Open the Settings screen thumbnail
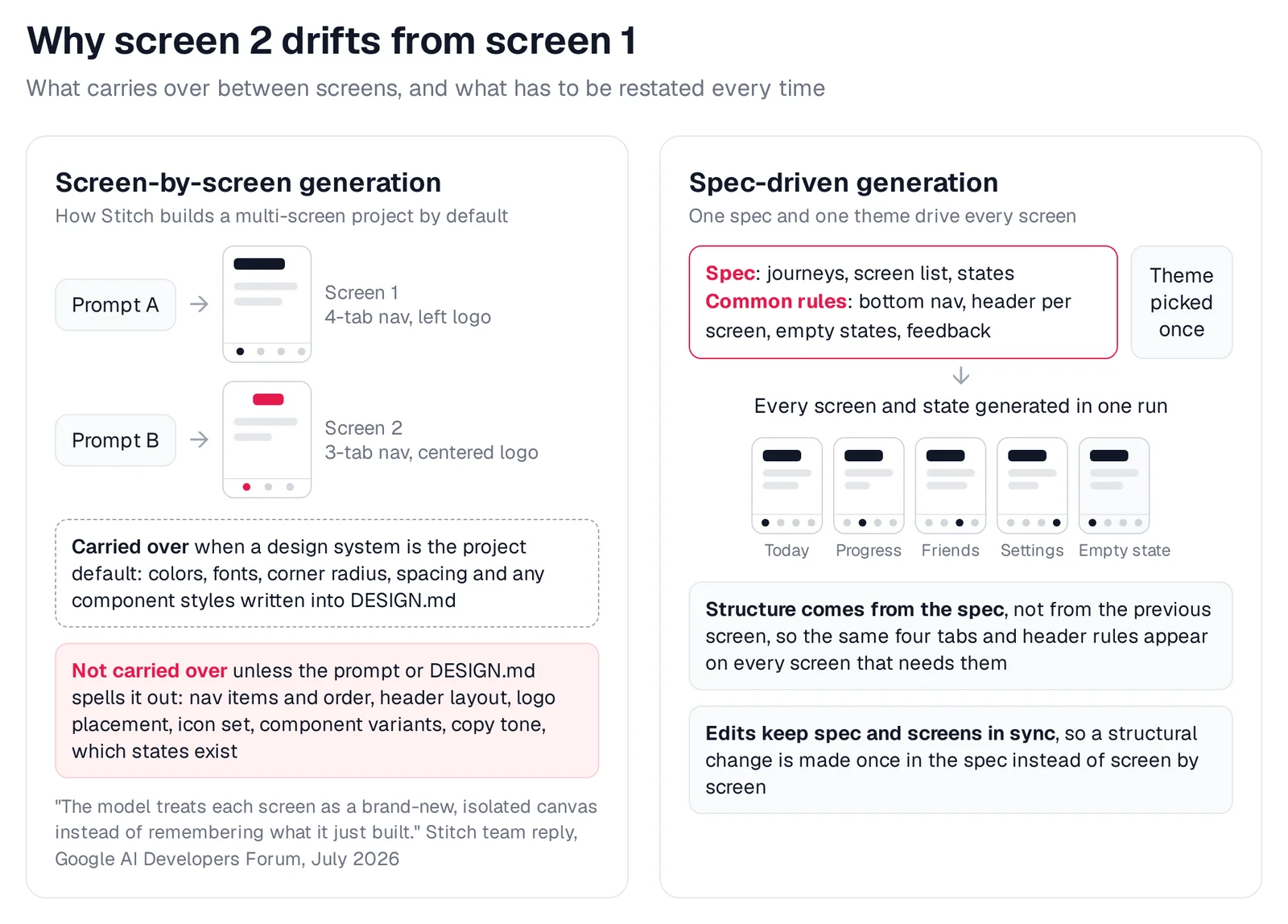This screenshot has width=1288, height=924. click(x=1033, y=485)
